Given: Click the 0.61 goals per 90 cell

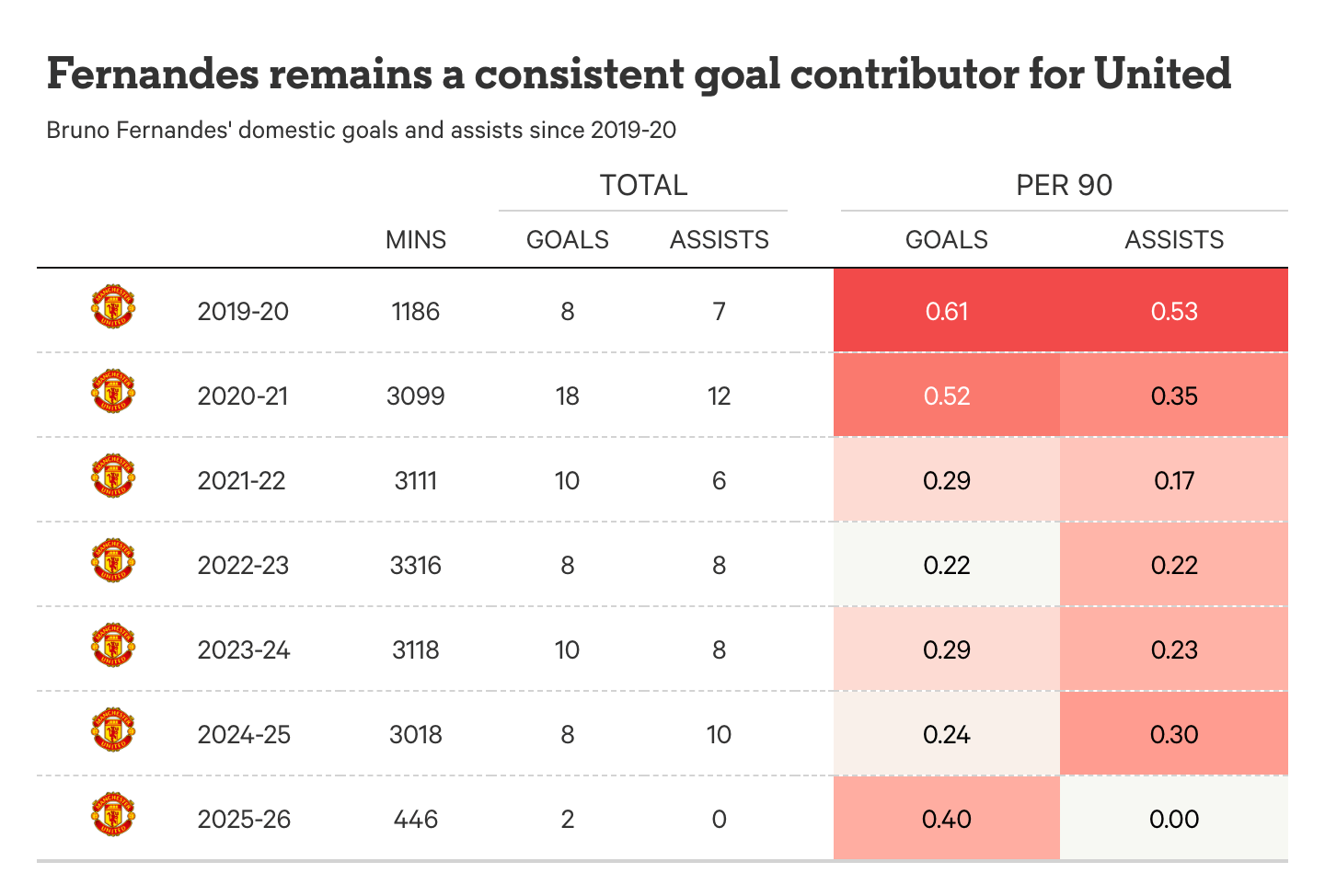Looking at the screenshot, I should (x=947, y=311).
